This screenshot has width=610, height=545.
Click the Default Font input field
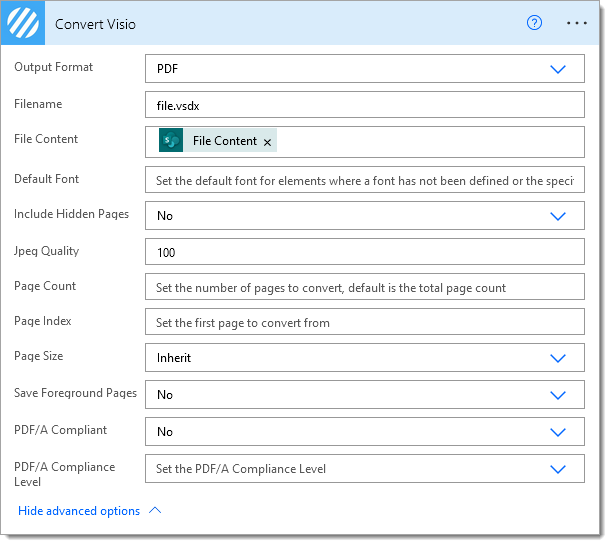(x=365, y=180)
